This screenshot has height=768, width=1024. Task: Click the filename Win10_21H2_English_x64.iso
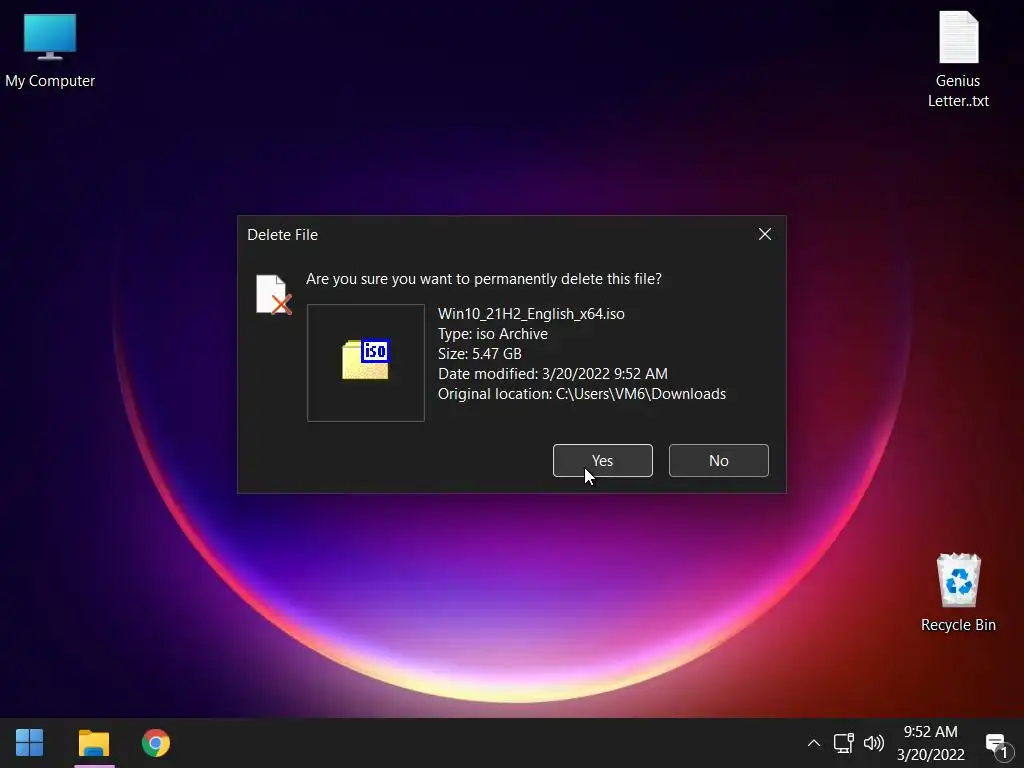click(x=531, y=314)
